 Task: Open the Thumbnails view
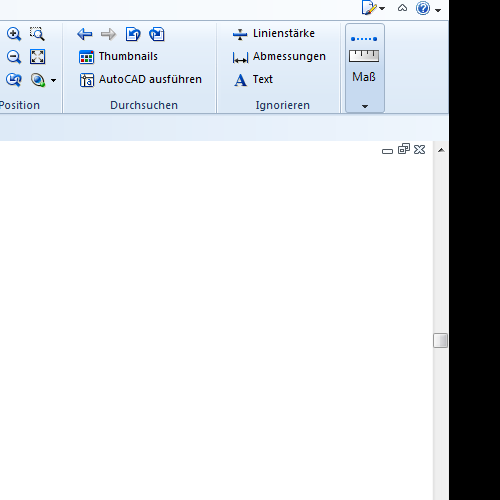pyautogui.click(x=118, y=57)
